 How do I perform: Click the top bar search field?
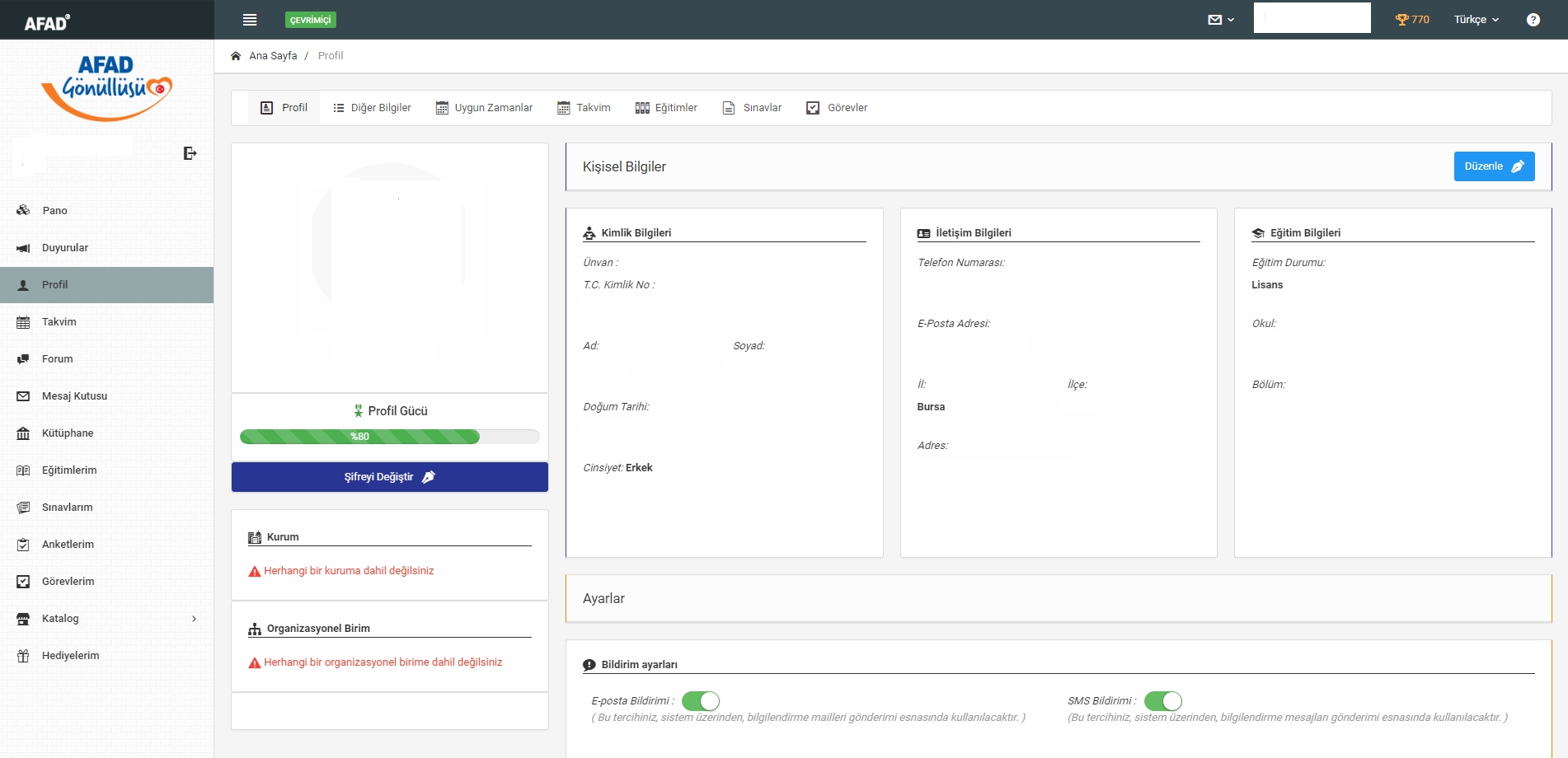coord(1312,17)
